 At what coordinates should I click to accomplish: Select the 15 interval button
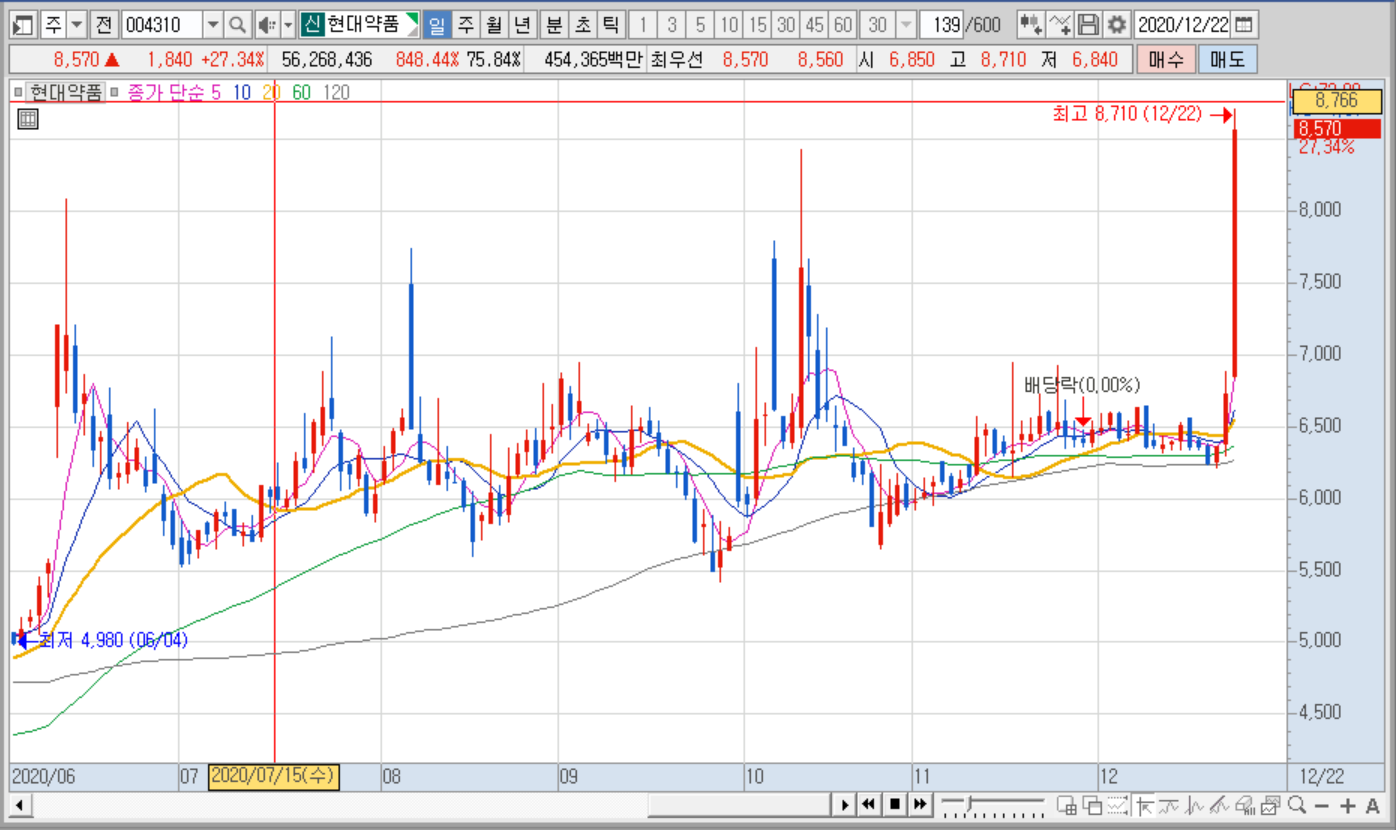(x=758, y=25)
